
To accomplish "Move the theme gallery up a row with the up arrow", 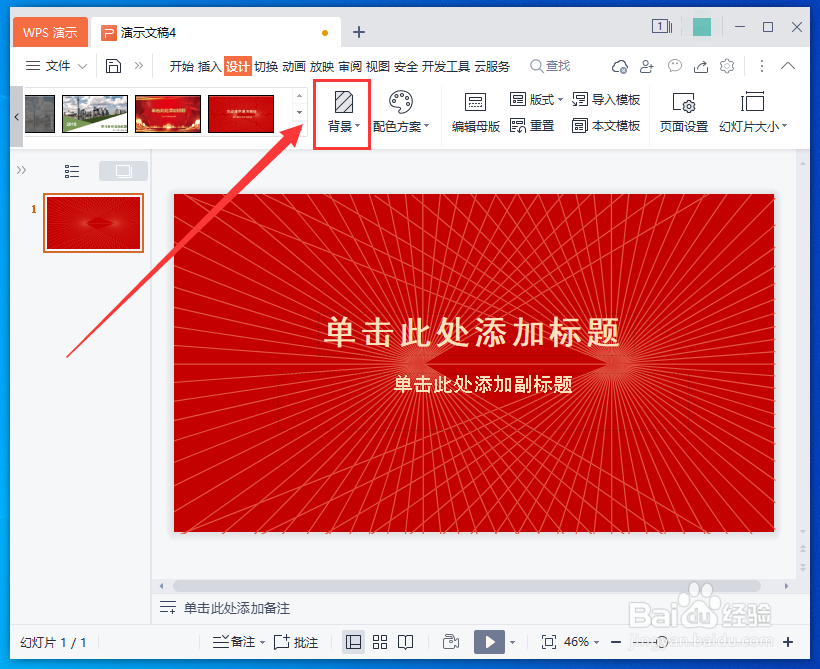I will pos(299,96).
